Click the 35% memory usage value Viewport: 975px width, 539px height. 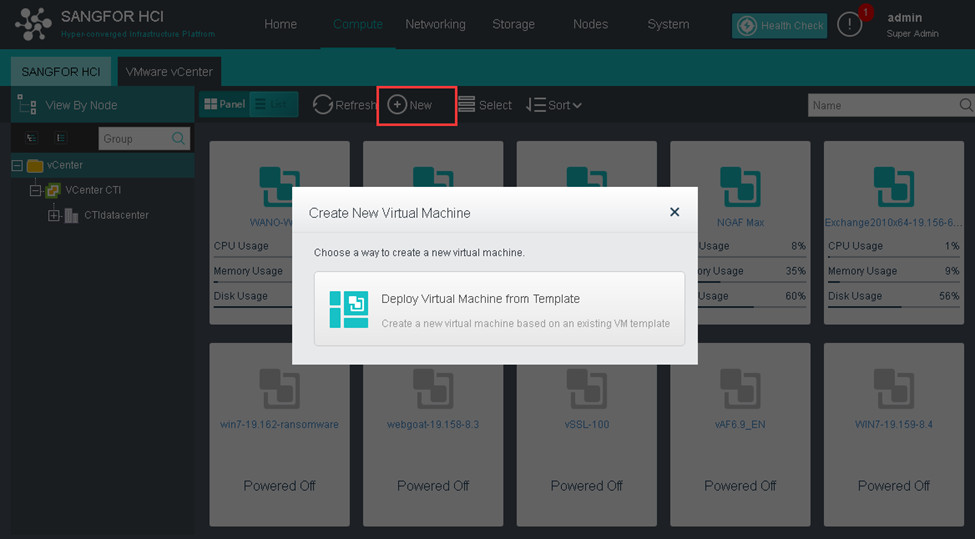tap(795, 271)
